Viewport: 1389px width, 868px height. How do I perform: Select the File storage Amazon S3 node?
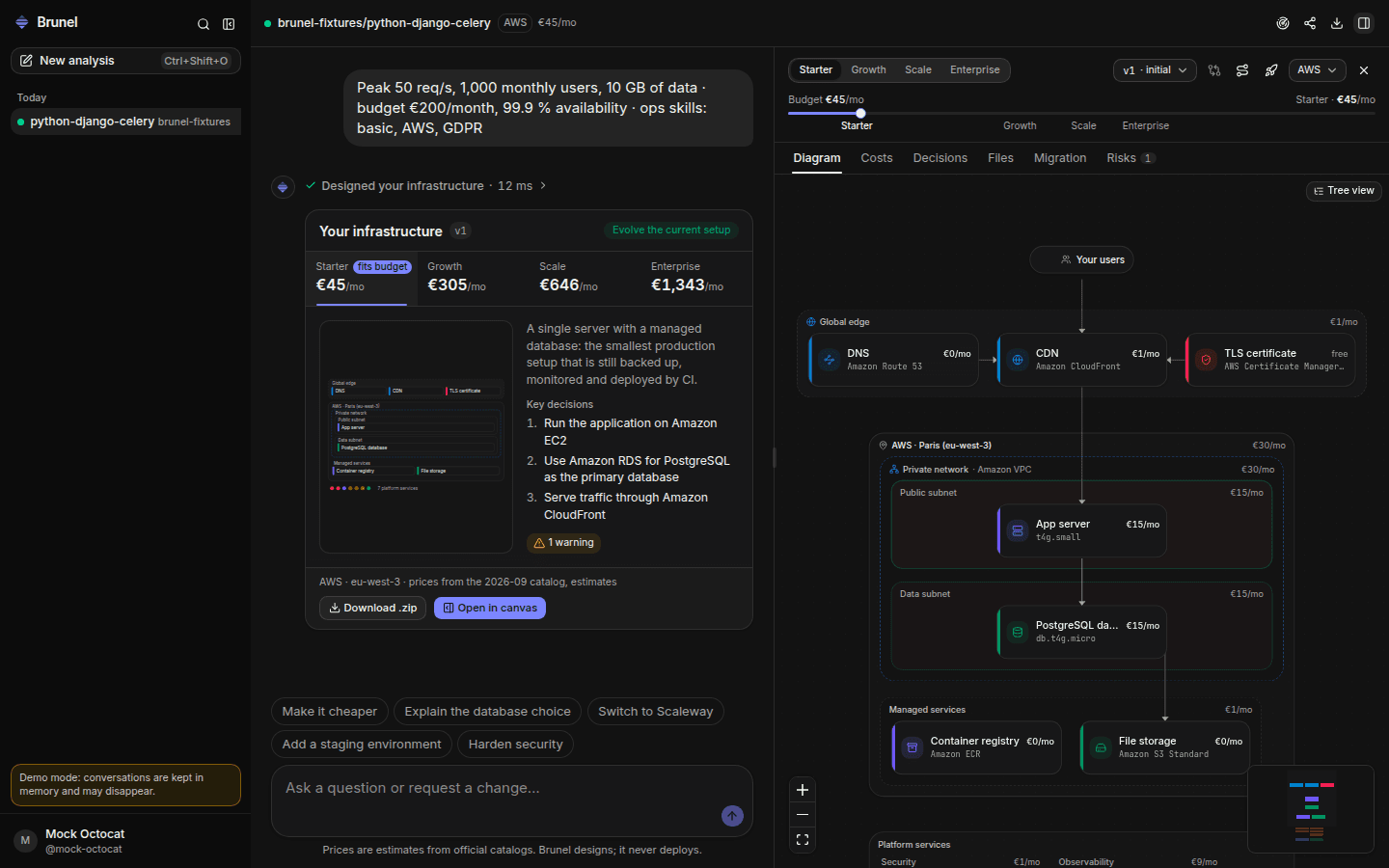coord(1165,747)
